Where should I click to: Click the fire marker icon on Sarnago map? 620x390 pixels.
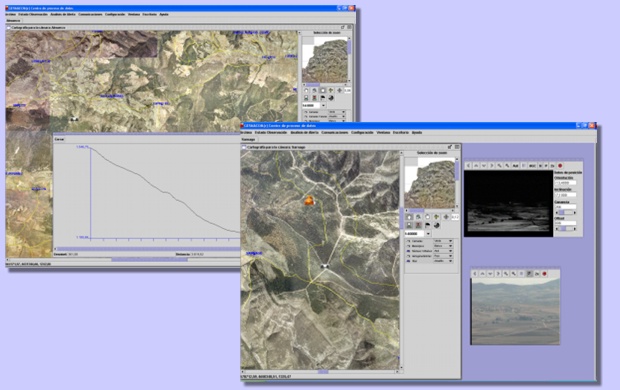(x=309, y=200)
